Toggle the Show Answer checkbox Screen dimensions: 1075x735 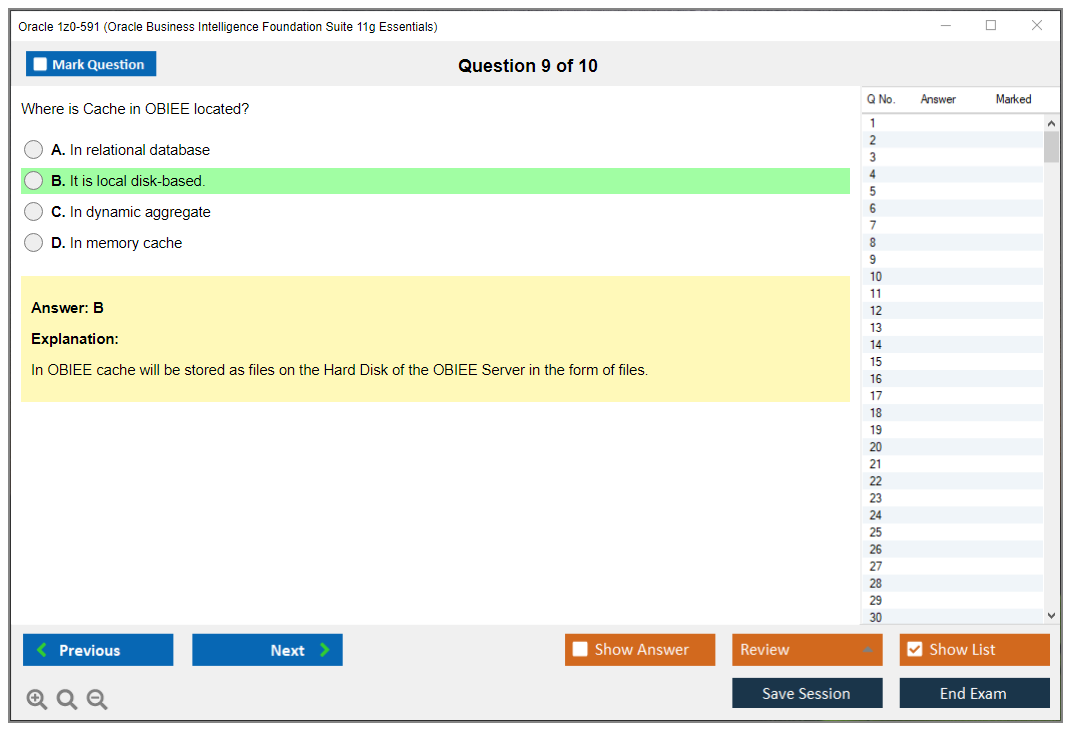point(581,650)
